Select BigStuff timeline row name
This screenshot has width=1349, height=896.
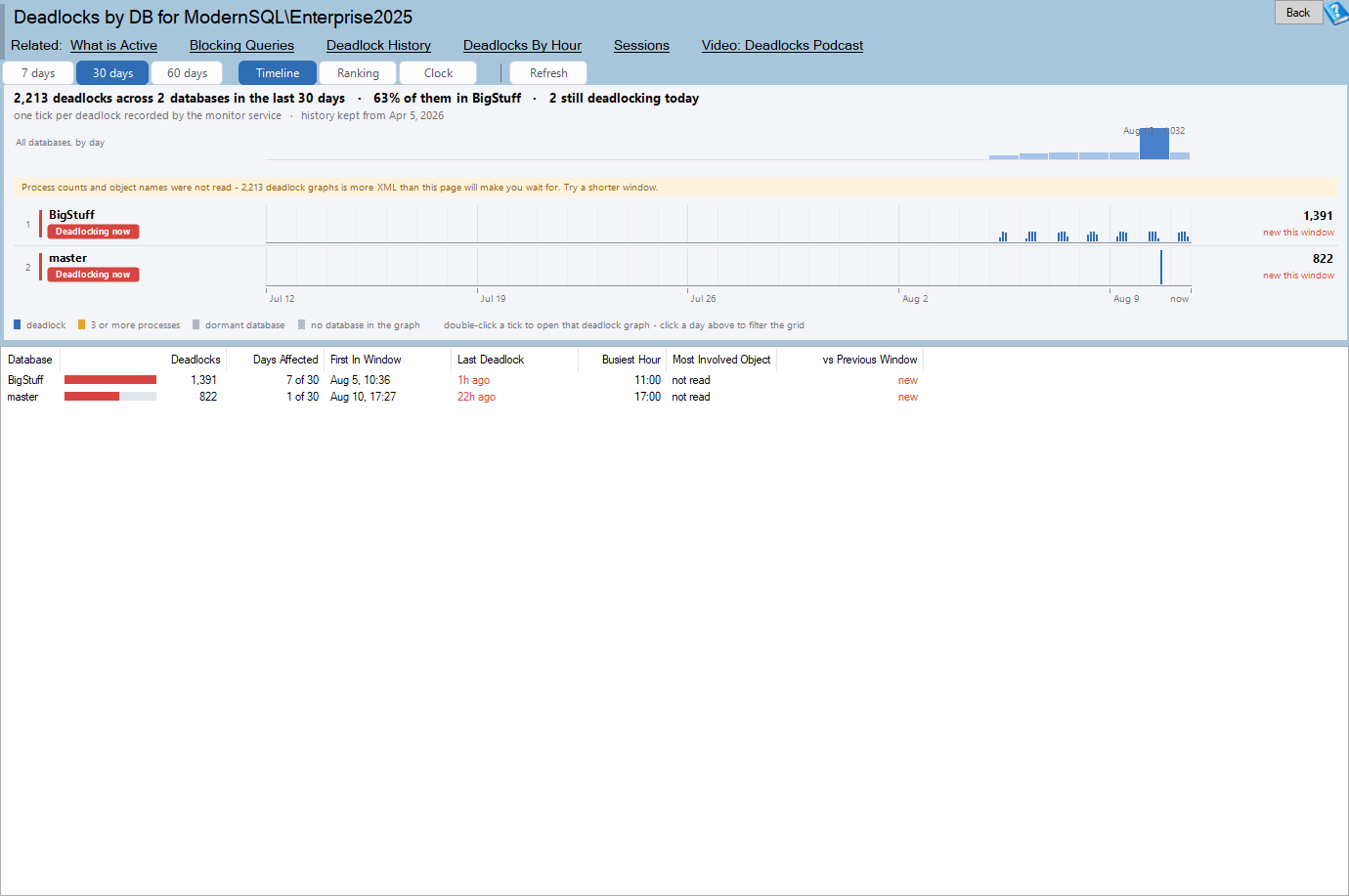click(x=71, y=215)
